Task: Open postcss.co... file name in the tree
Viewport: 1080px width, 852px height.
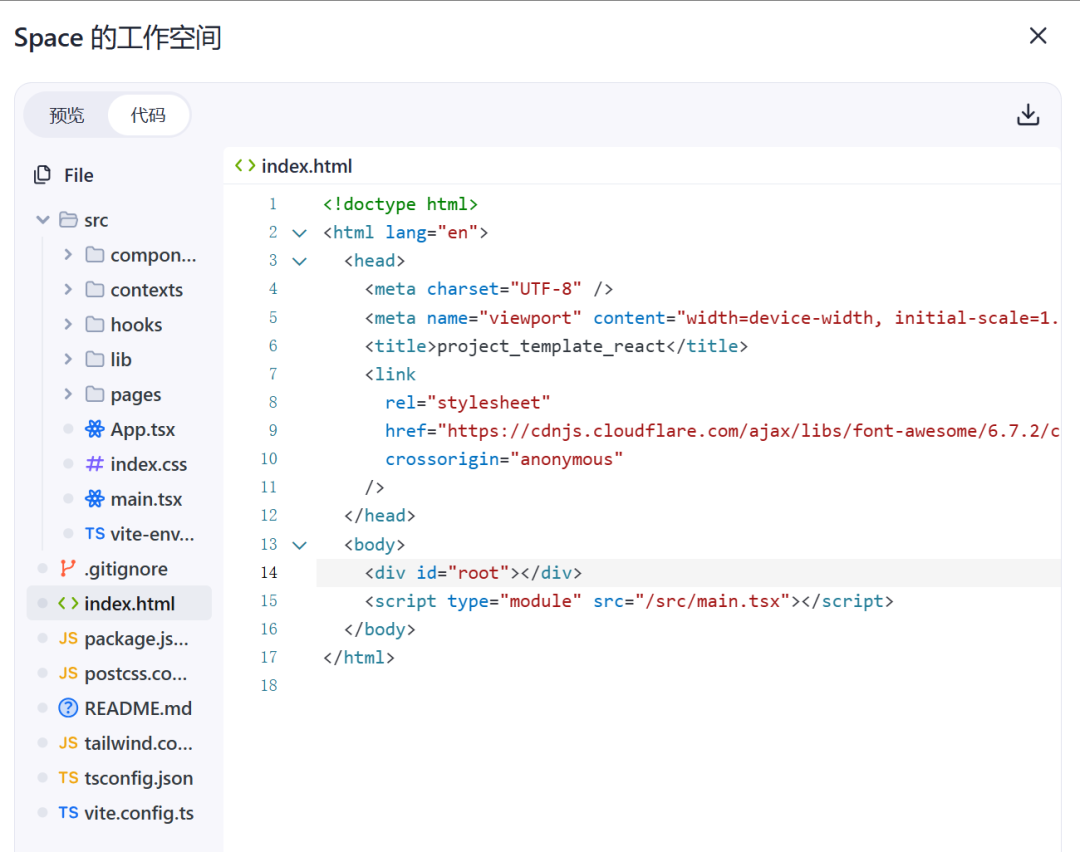Action: coord(136,674)
